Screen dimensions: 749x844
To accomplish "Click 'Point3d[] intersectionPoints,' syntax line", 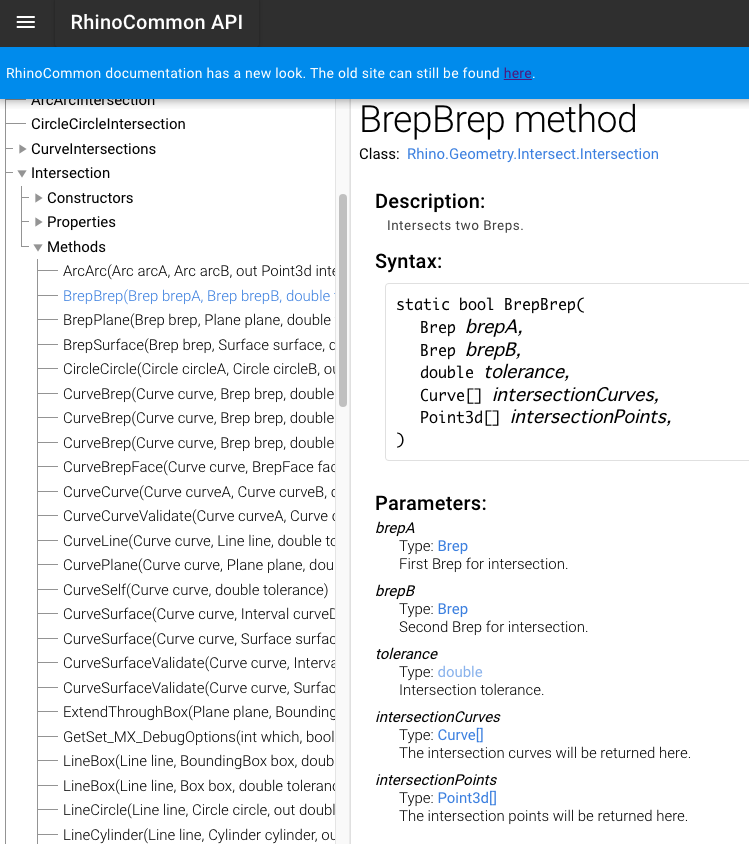I will 546,417.
